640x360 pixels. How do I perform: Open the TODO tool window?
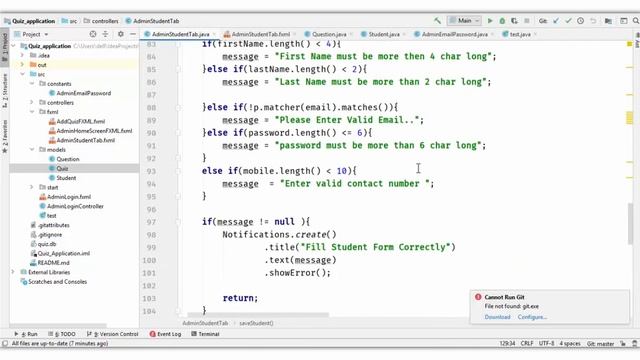click(x=62, y=334)
